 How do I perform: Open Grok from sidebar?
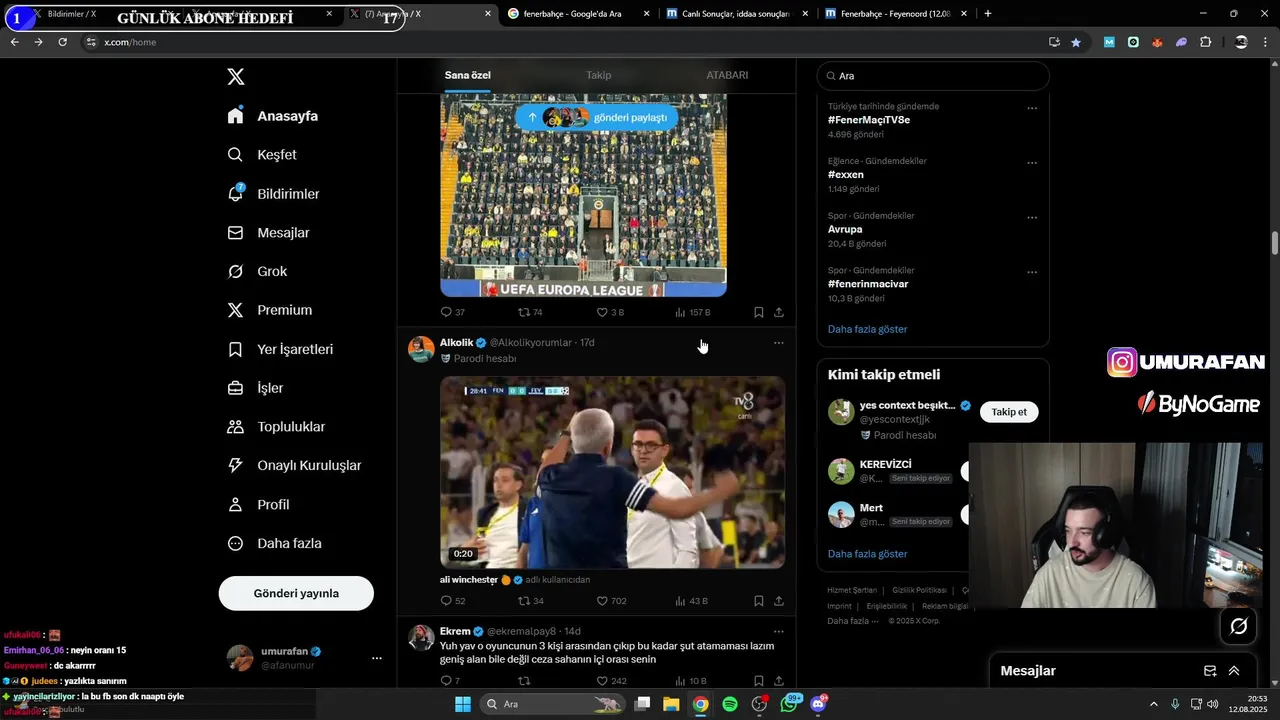pyautogui.click(x=257, y=272)
